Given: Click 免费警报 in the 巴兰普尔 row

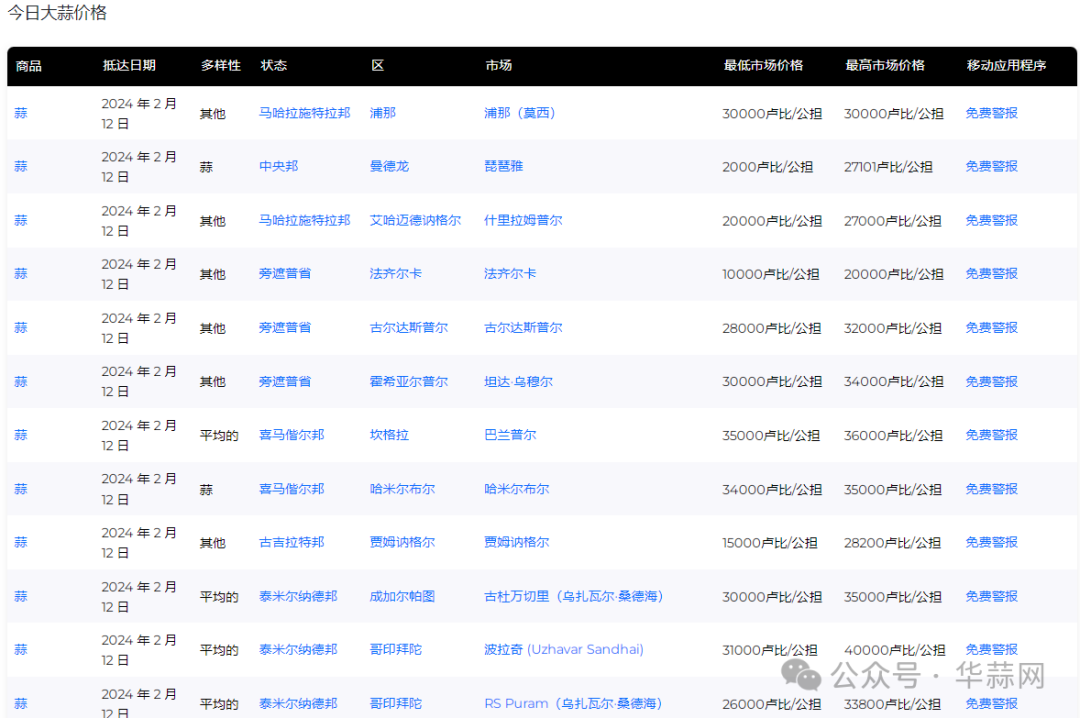Looking at the screenshot, I should click(991, 435).
